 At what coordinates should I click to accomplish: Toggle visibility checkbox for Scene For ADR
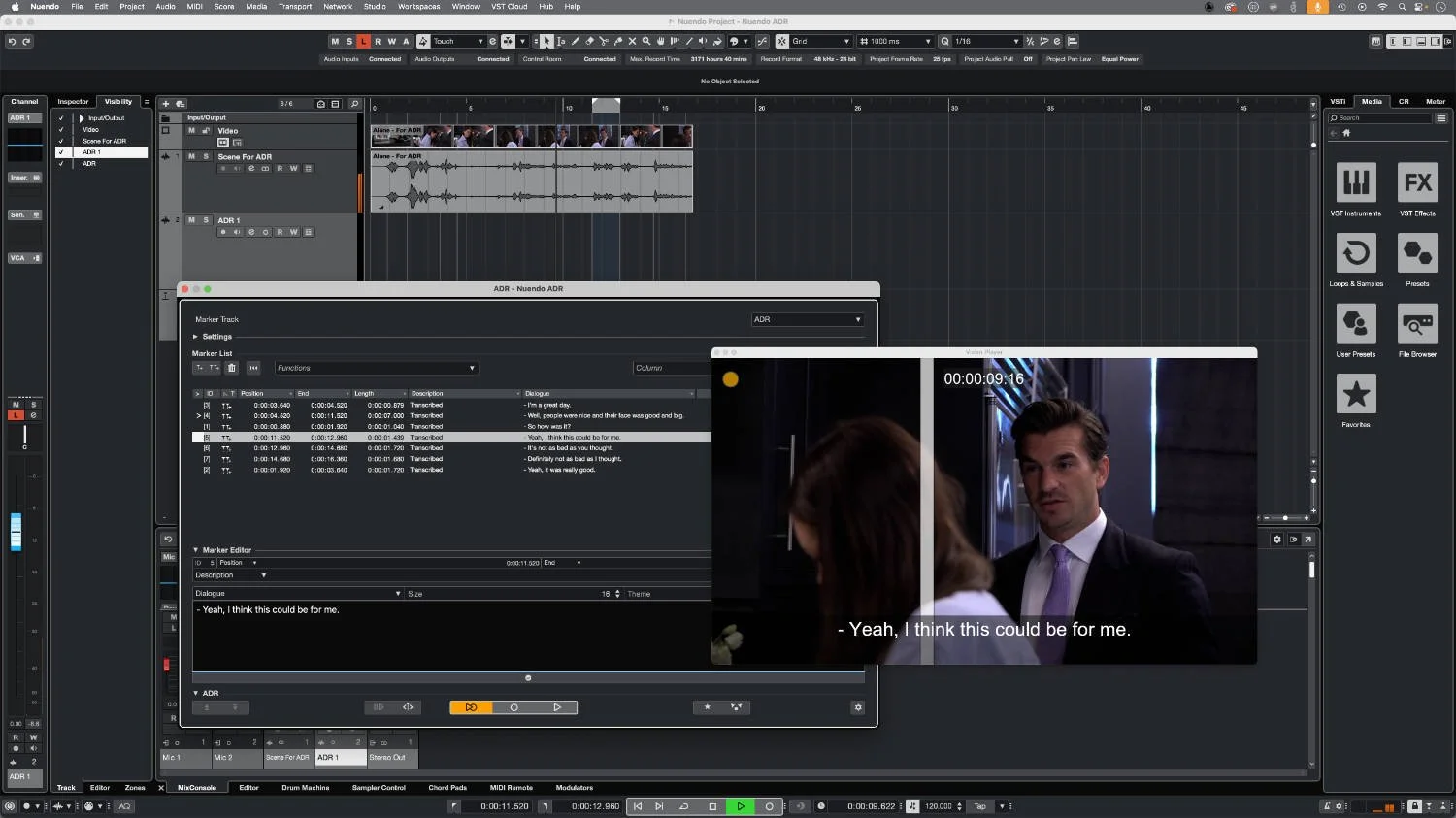pos(61,141)
